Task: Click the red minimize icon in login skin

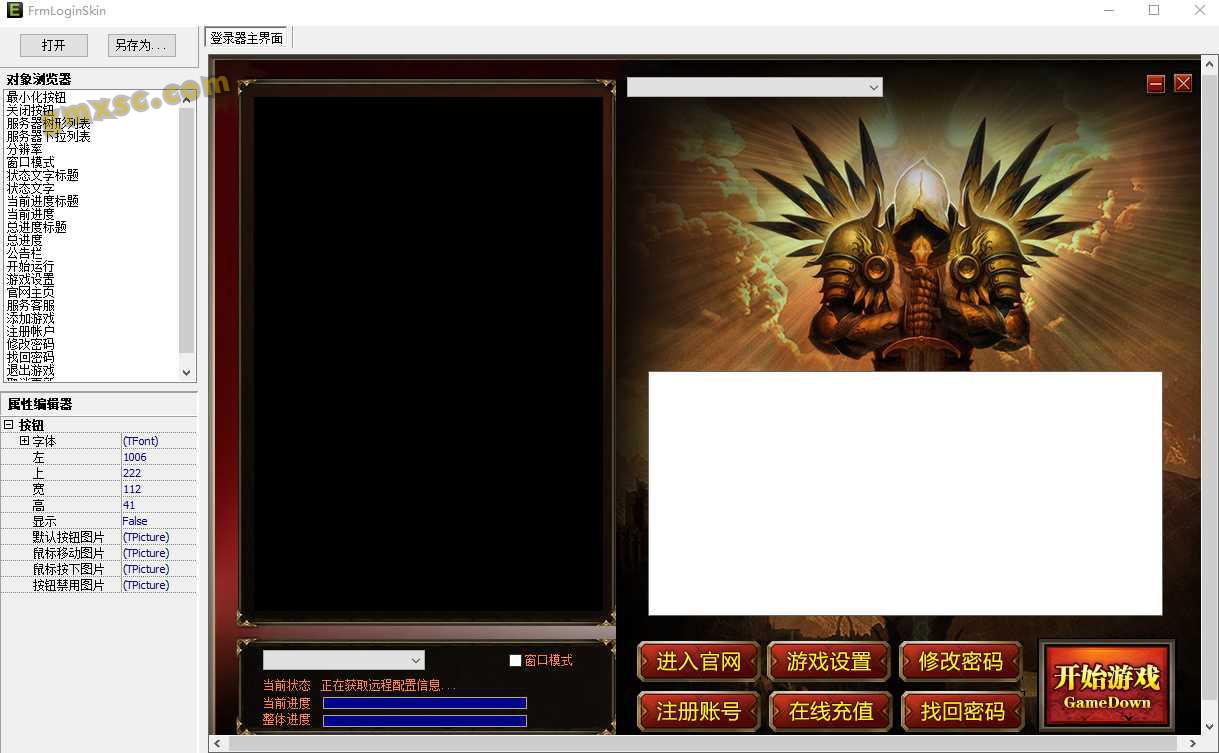Action: coord(1156,84)
